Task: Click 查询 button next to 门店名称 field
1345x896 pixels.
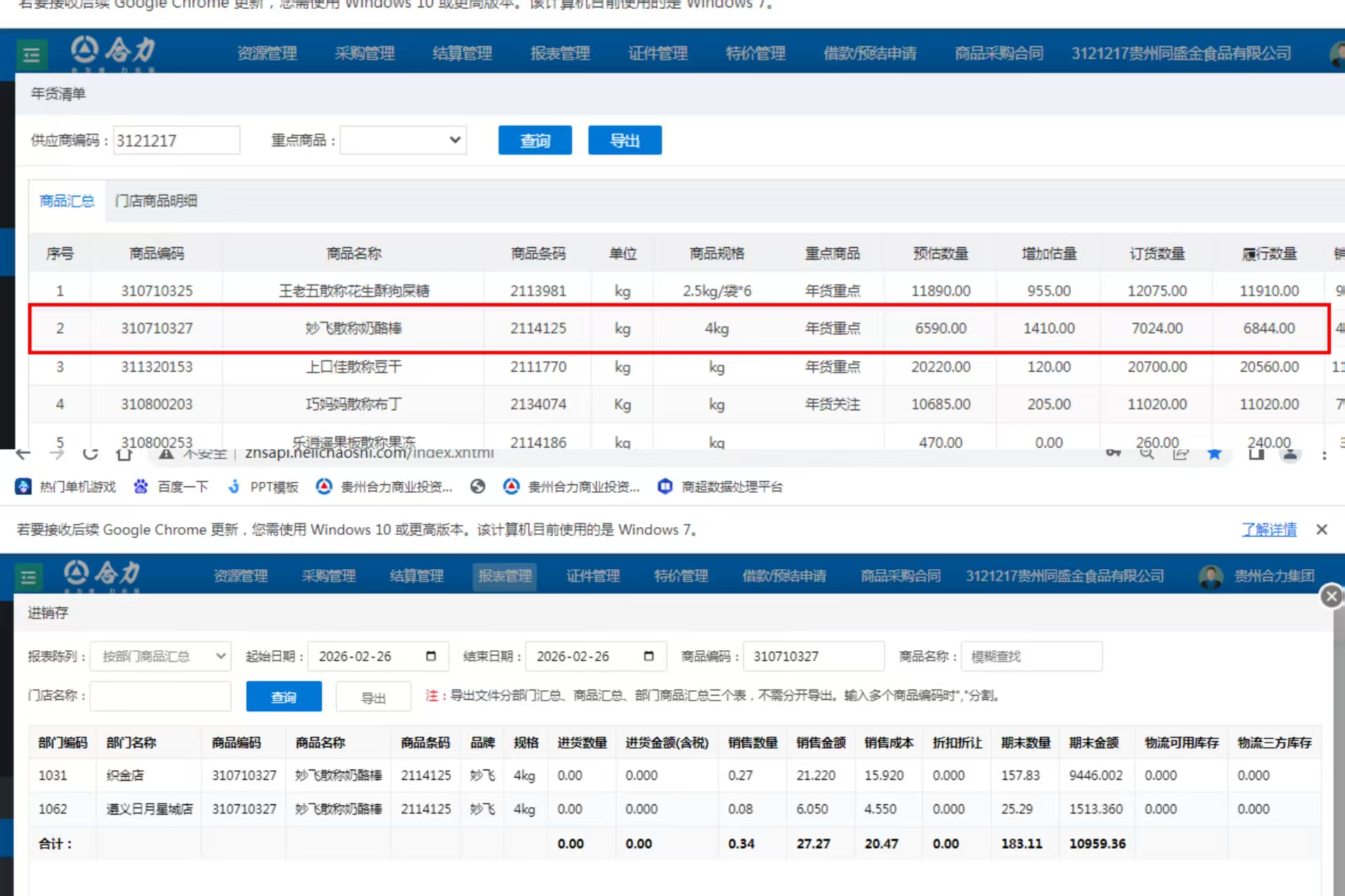Action: [x=284, y=697]
